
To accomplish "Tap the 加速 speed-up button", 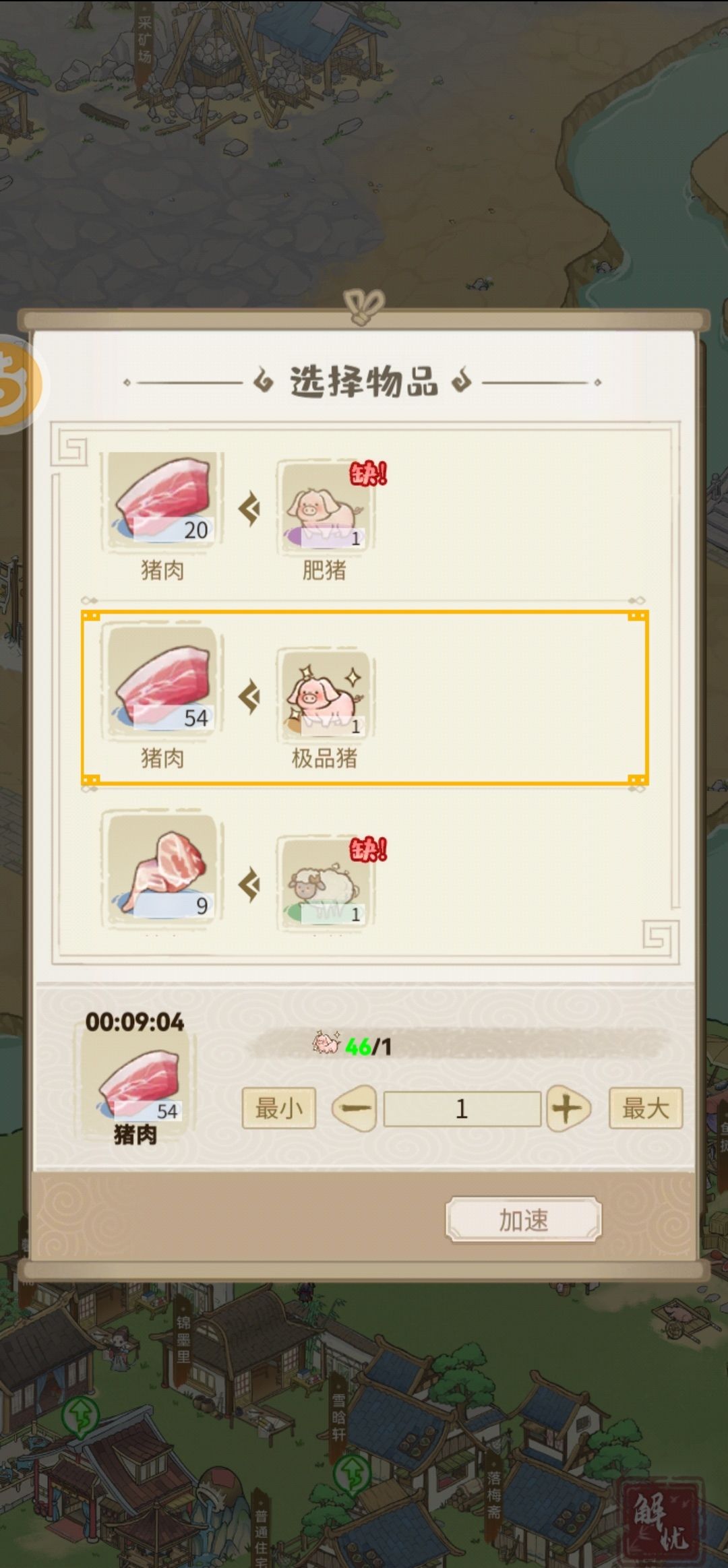I will 524,1220.
